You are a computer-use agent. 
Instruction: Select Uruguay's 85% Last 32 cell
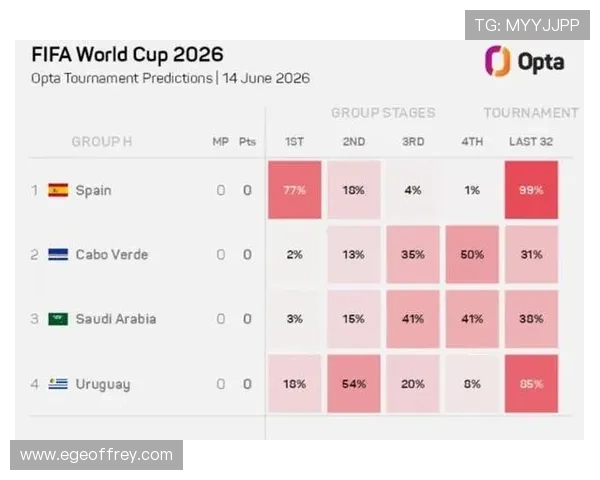[531, 384]
